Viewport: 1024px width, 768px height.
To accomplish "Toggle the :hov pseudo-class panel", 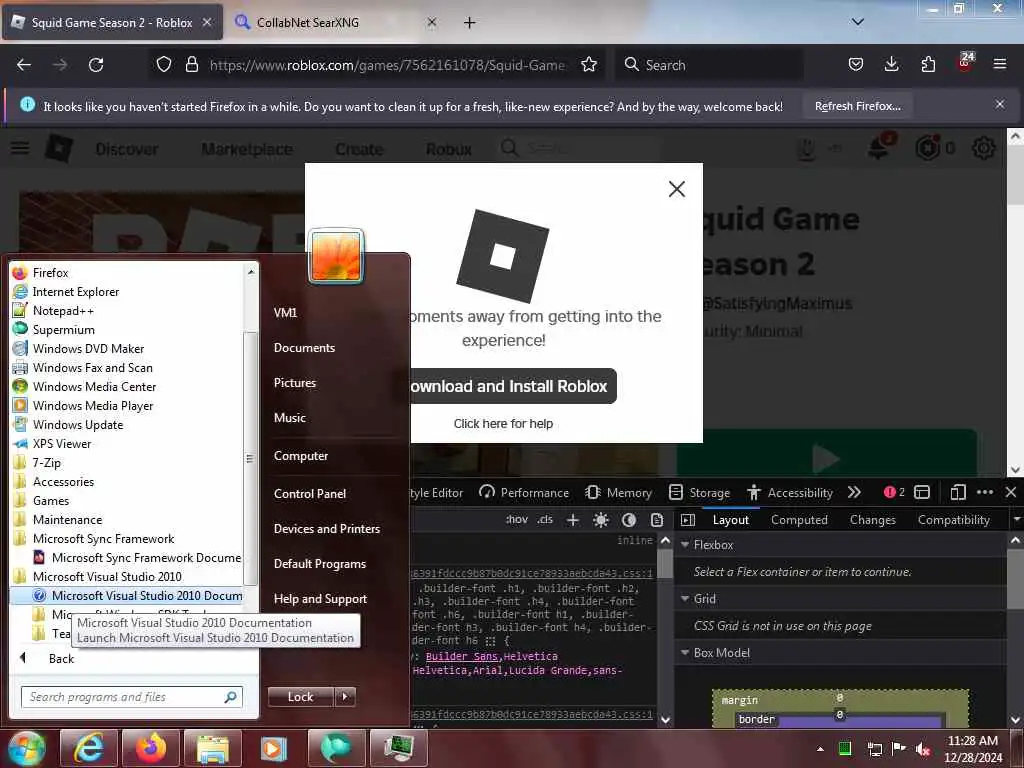I will click(x=517, y=520).
